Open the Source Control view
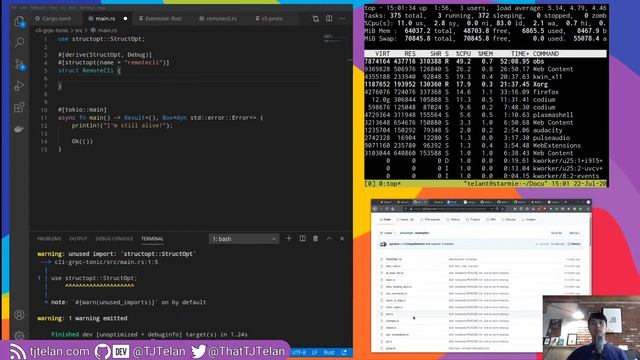Viewport: 640px width, 360px height. click(x=19, y=64)
